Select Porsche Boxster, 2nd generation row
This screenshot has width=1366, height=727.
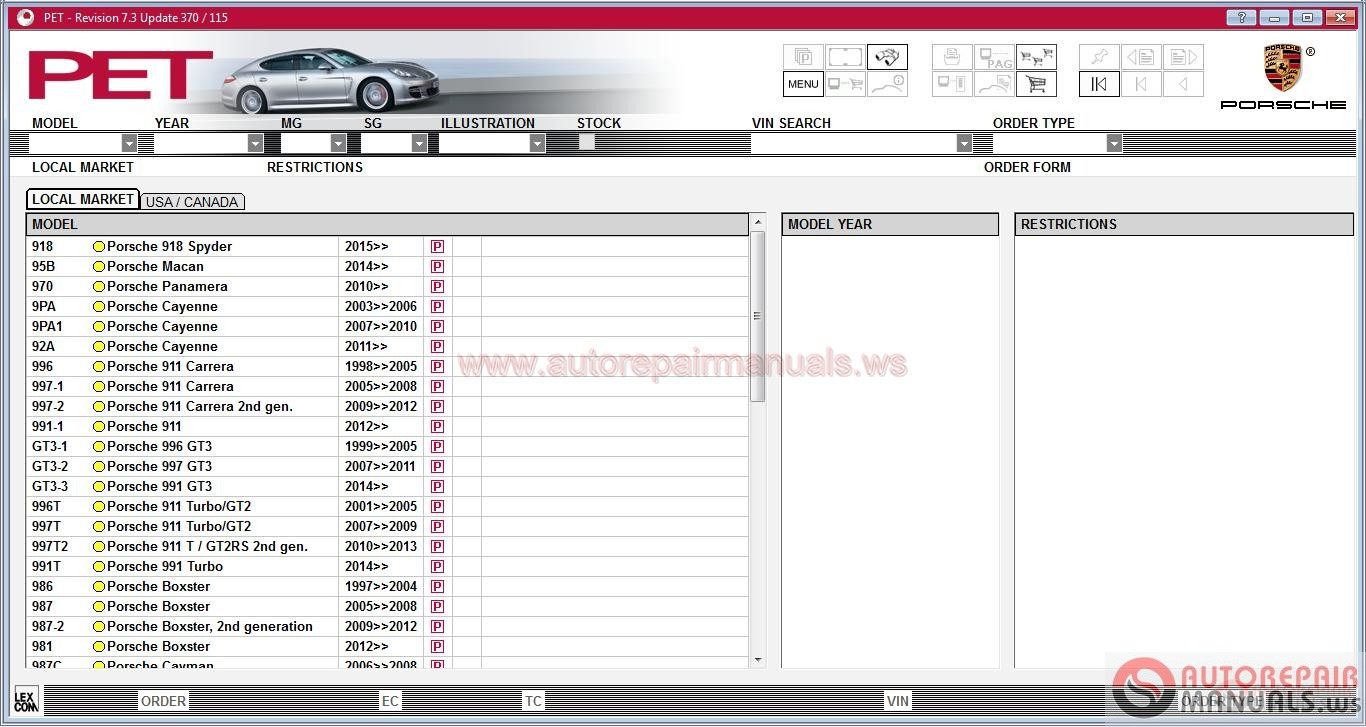point(387,626)
